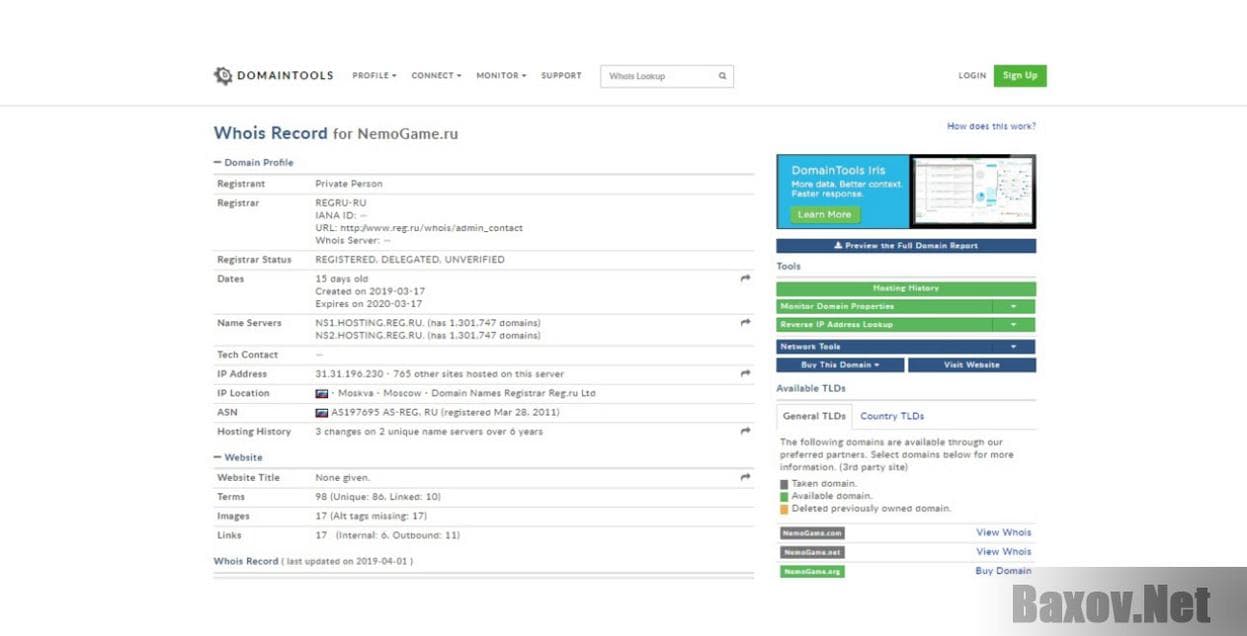Viewport: 1247px width, 636px height.
Task: Click share arrow in Hosting History row
Action: (745, 432)
